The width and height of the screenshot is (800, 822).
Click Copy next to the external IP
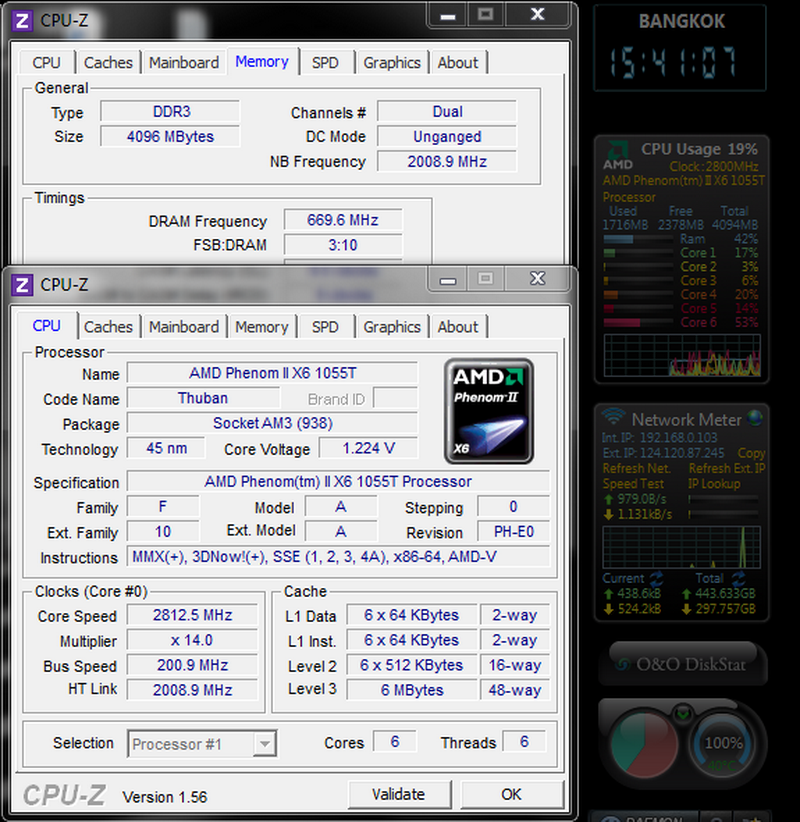751,453
